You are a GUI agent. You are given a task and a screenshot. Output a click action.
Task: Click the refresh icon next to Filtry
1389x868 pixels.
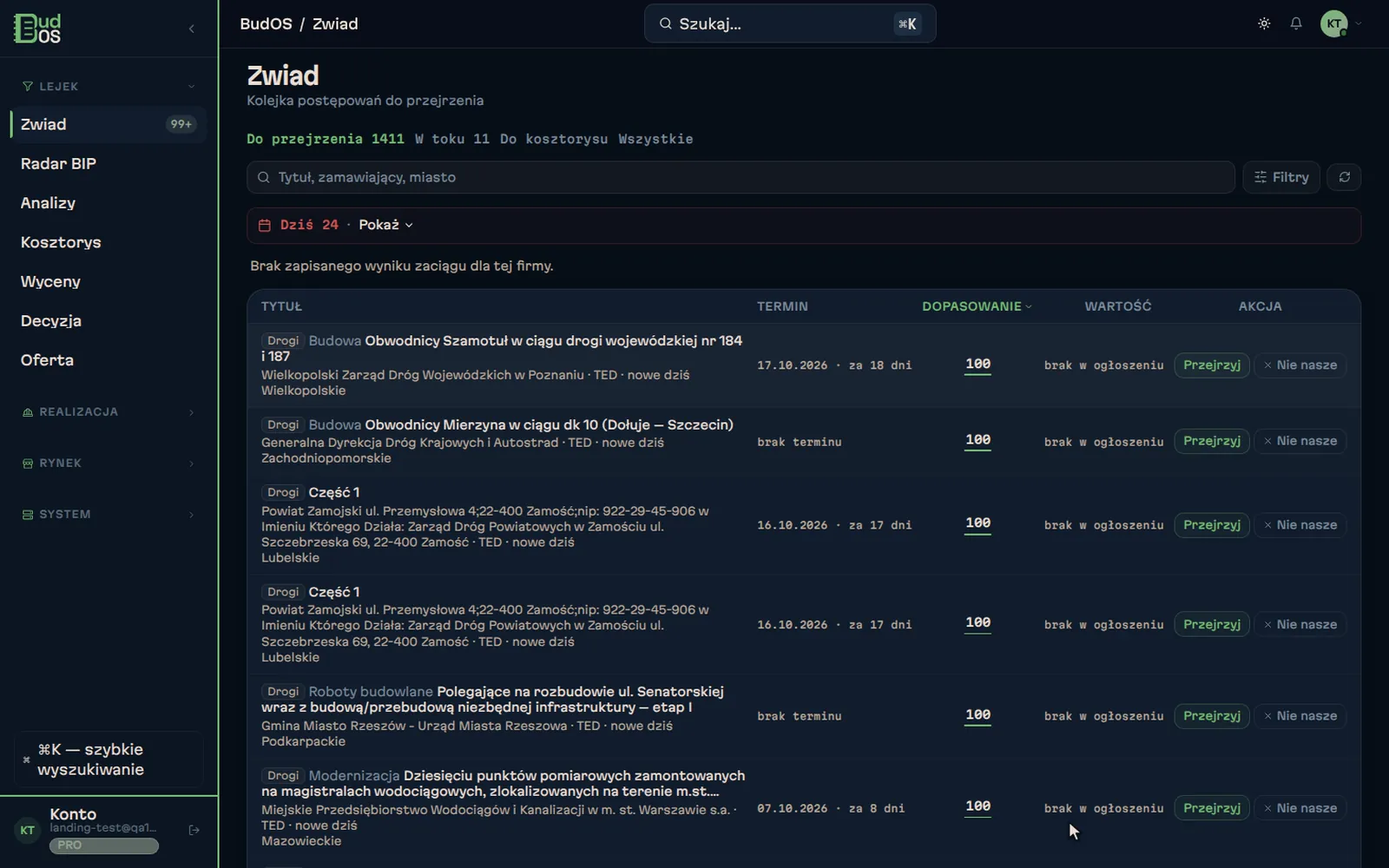(x=1344, y=177)
